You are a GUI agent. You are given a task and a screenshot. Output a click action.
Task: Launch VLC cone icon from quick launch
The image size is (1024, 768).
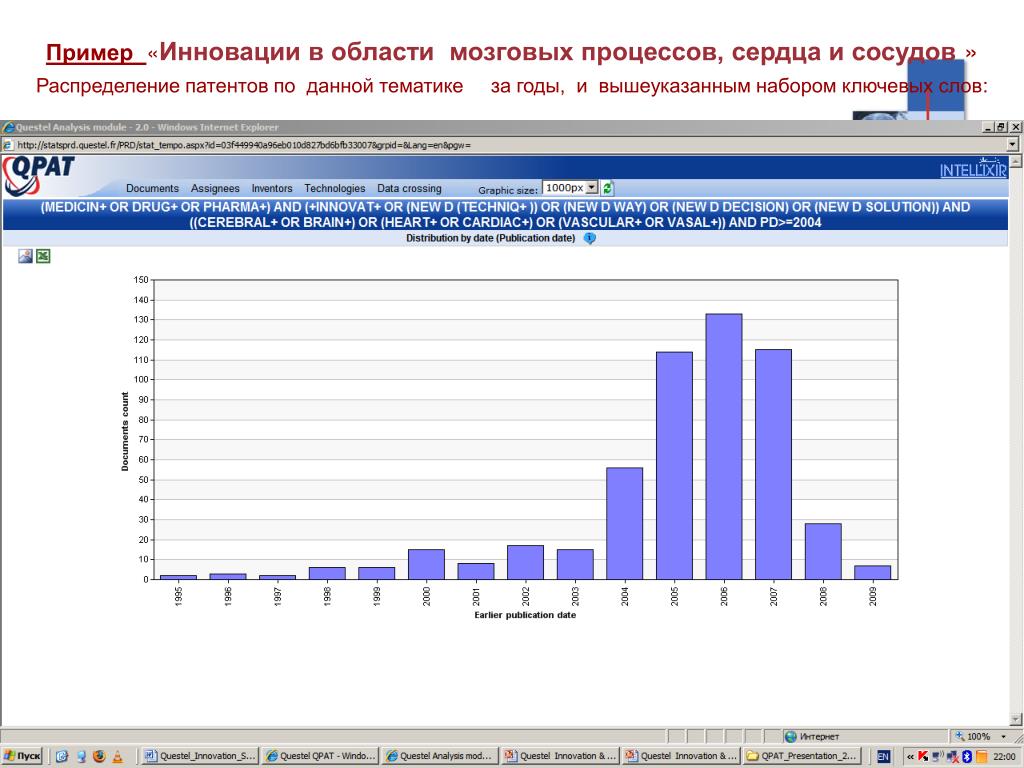118,756
